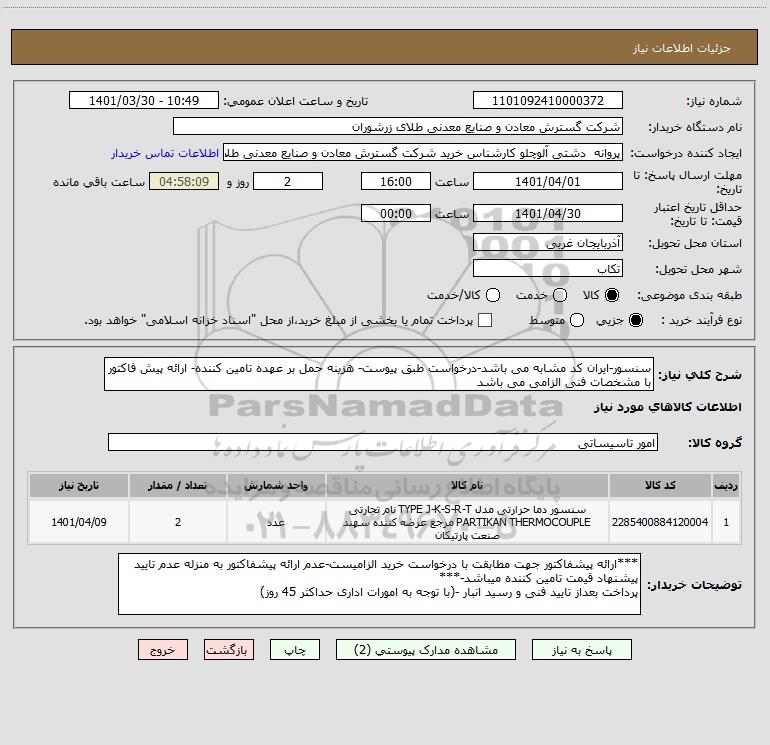Open اطلاعات تماس خریدار link

pos(165,153)
